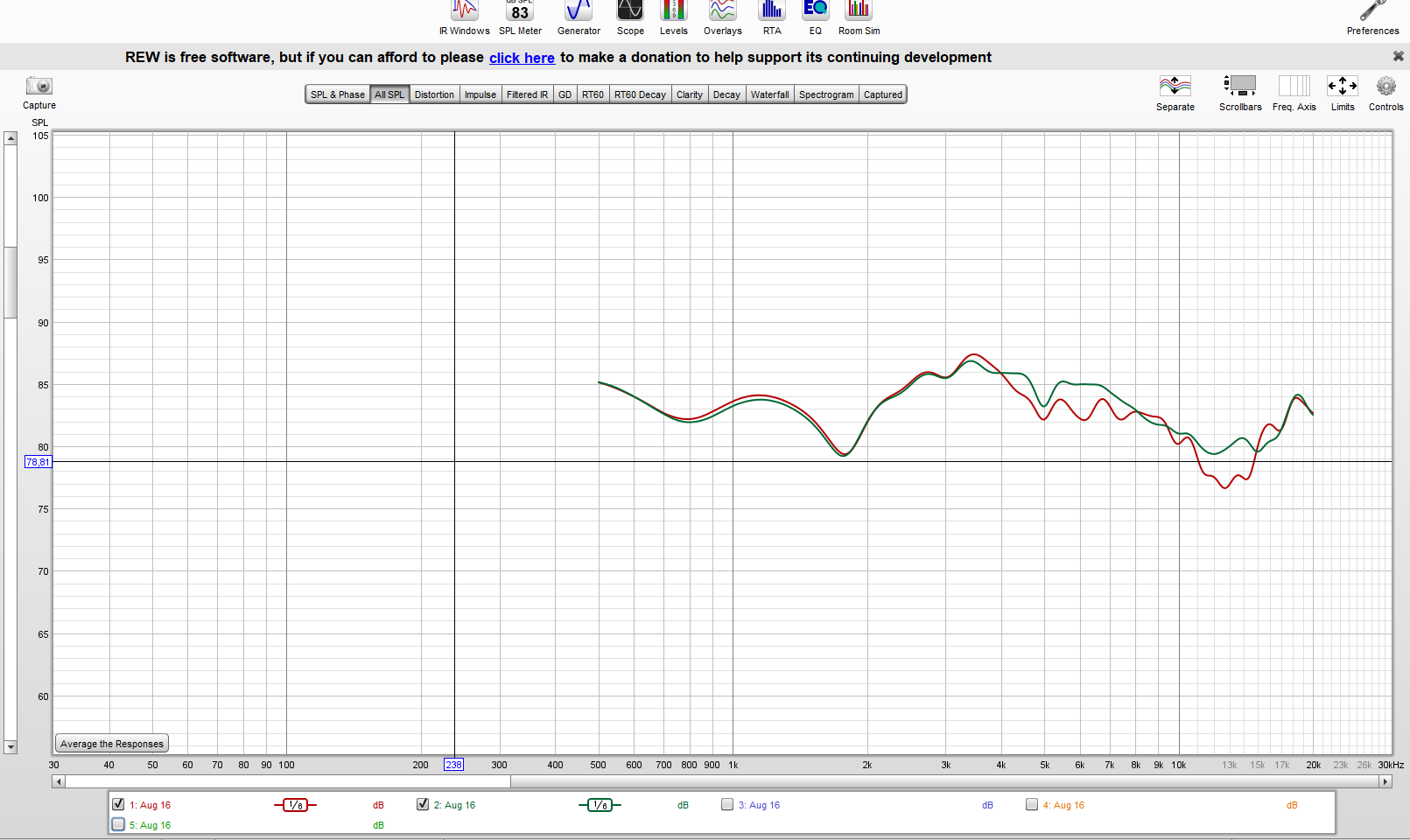Toggle graph Scrollbars
The width and height of the screenshot is (1410, 840).
(1240, 93)
